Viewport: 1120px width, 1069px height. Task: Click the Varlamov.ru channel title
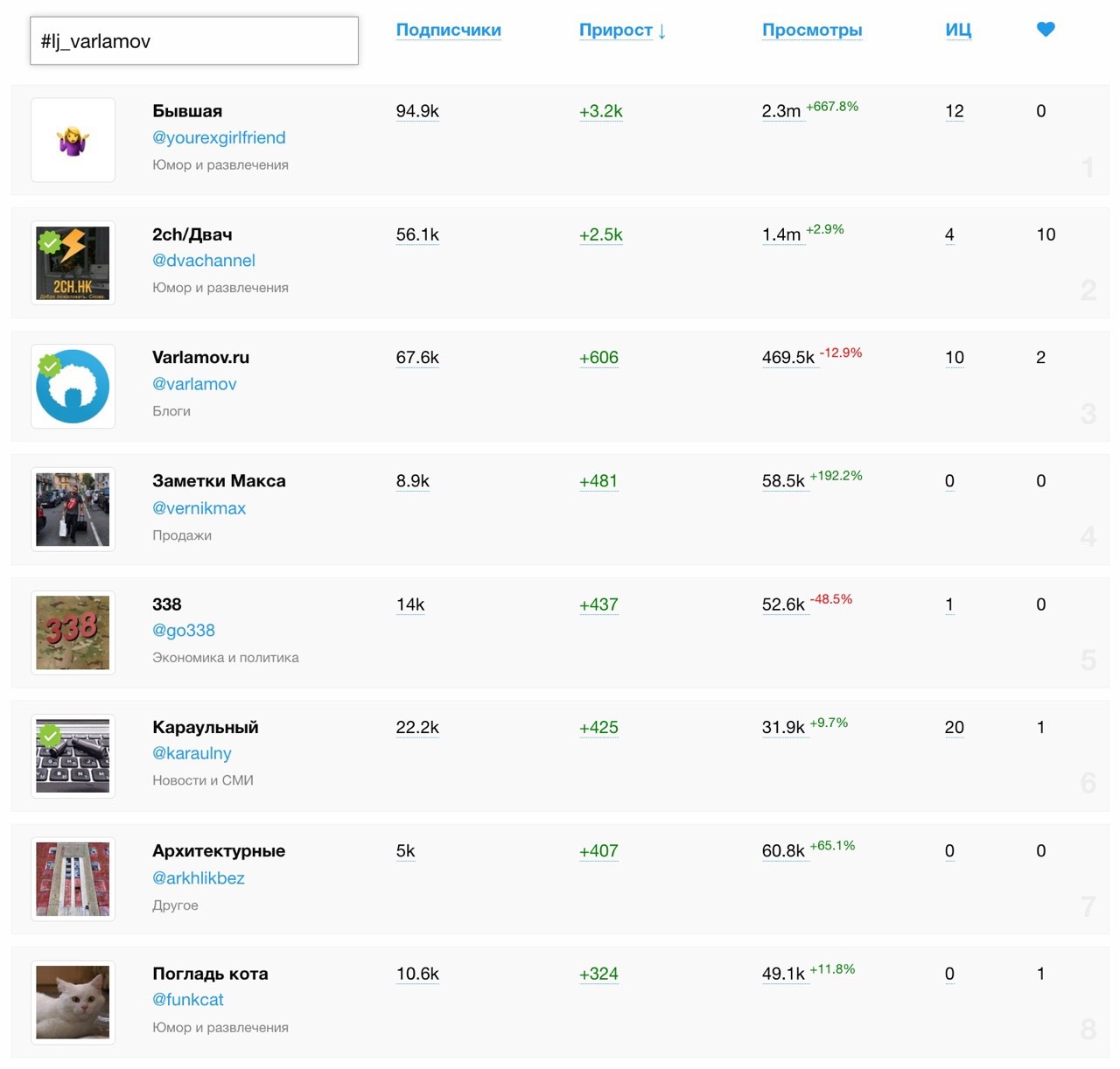[x=201, y=357]
